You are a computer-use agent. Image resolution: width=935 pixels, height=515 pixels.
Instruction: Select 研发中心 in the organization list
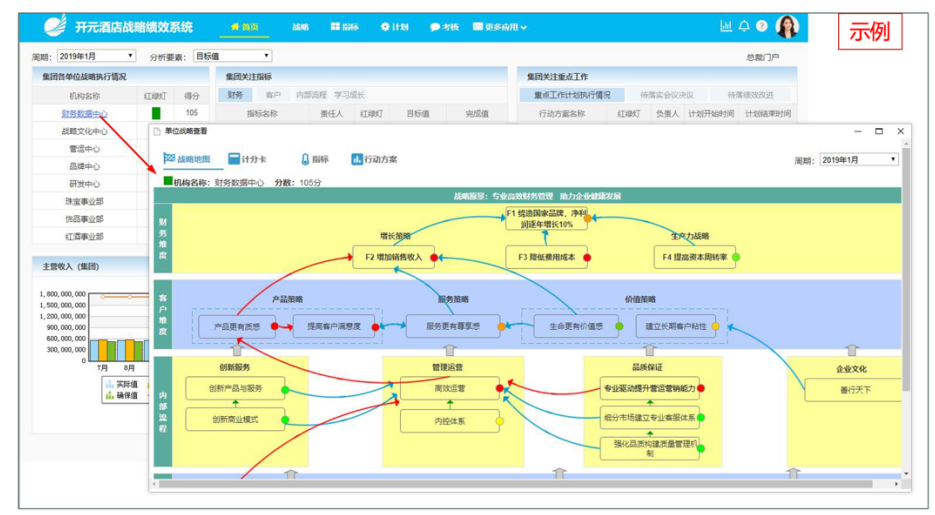85,184
